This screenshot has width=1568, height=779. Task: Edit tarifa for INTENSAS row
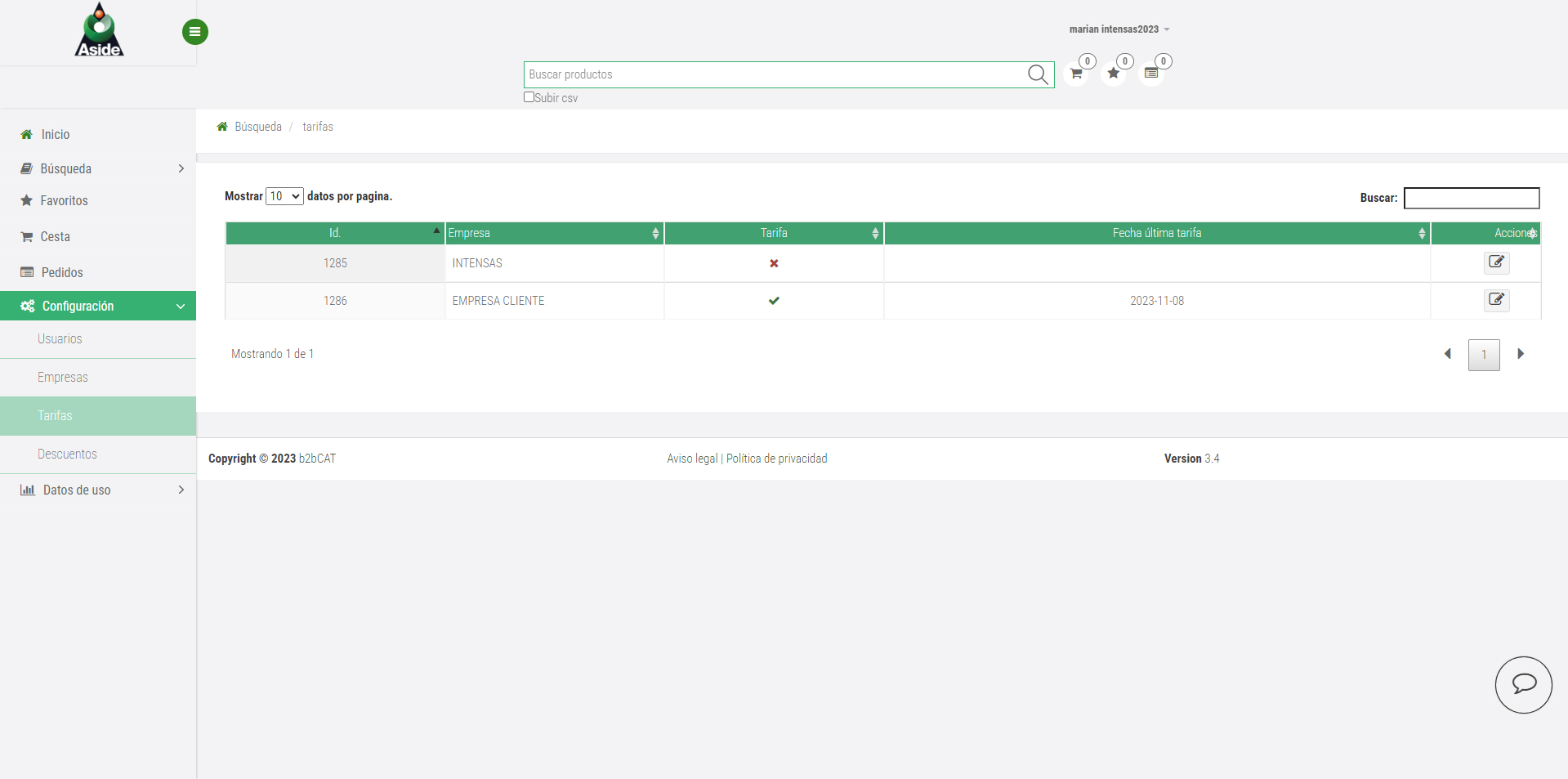click(1496, 262)
